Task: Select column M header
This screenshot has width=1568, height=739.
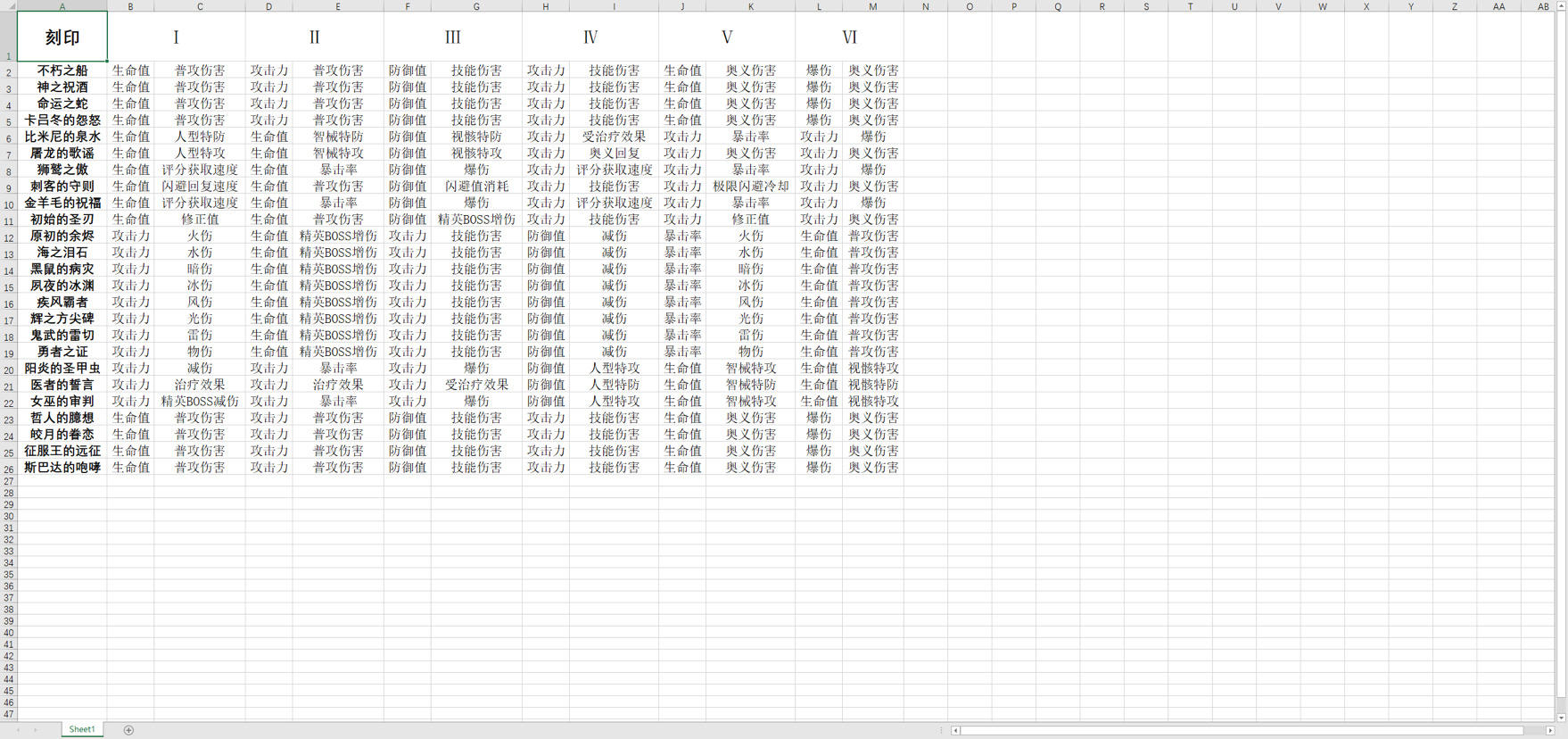Action: click(x=873, y=6)
